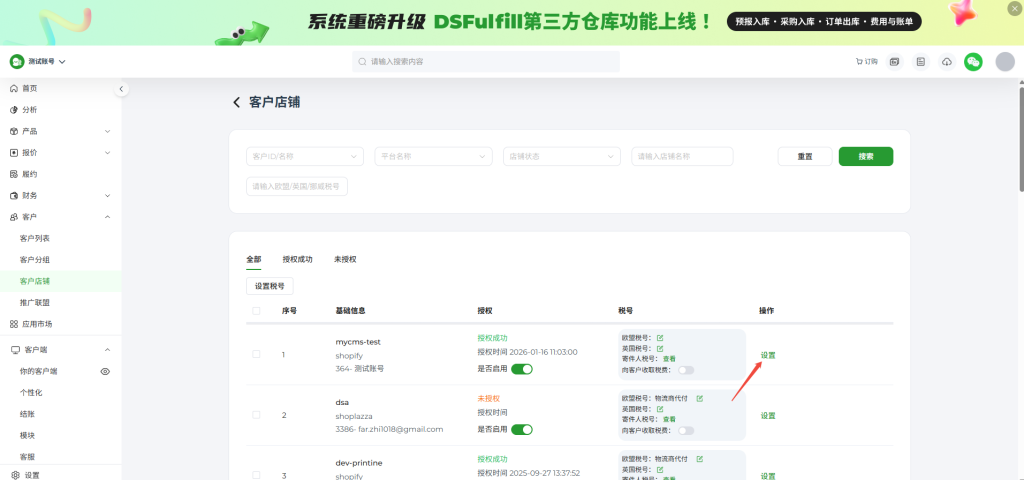Collapse the left sidebar with arrow handle
1024x480 pixels.
click(x=122, y=89)
